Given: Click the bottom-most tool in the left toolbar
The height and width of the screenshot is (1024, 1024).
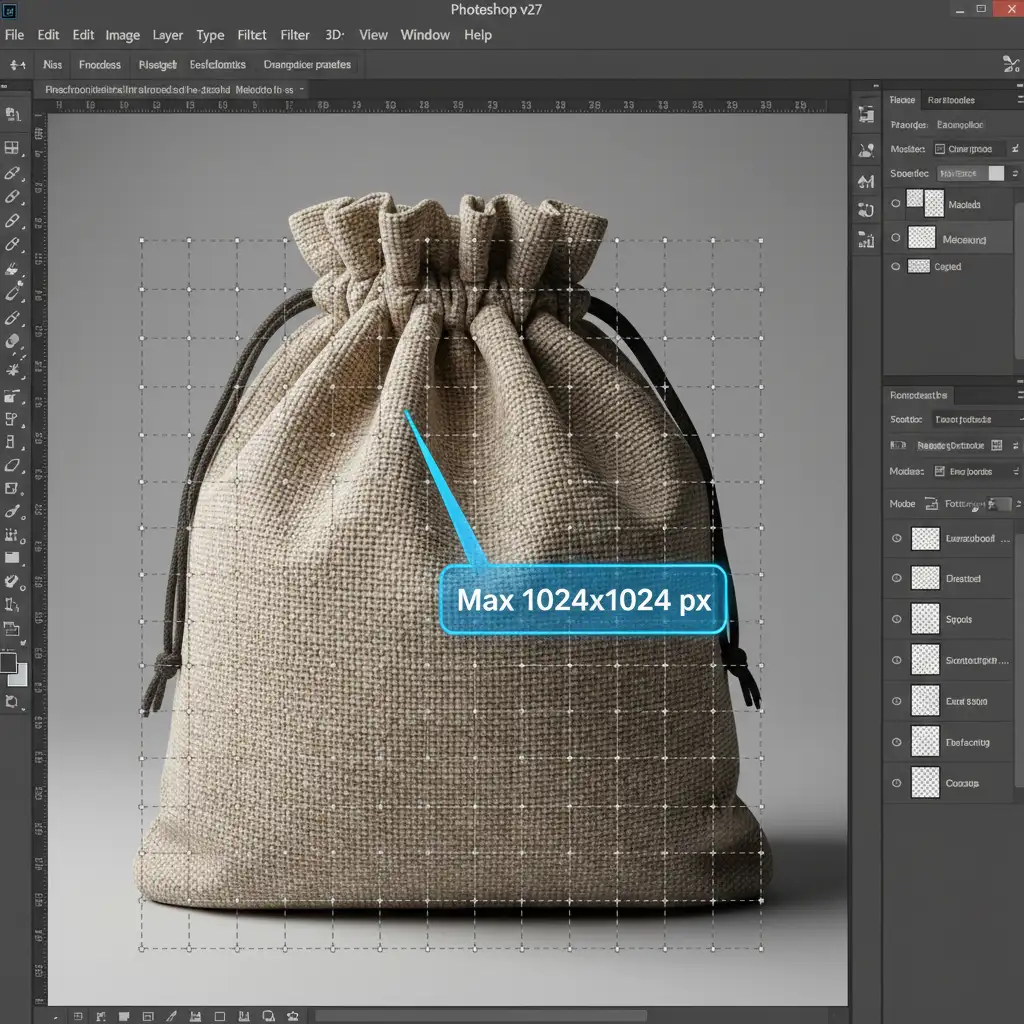Looking at the screenshot, I should [x=12, y=702].
